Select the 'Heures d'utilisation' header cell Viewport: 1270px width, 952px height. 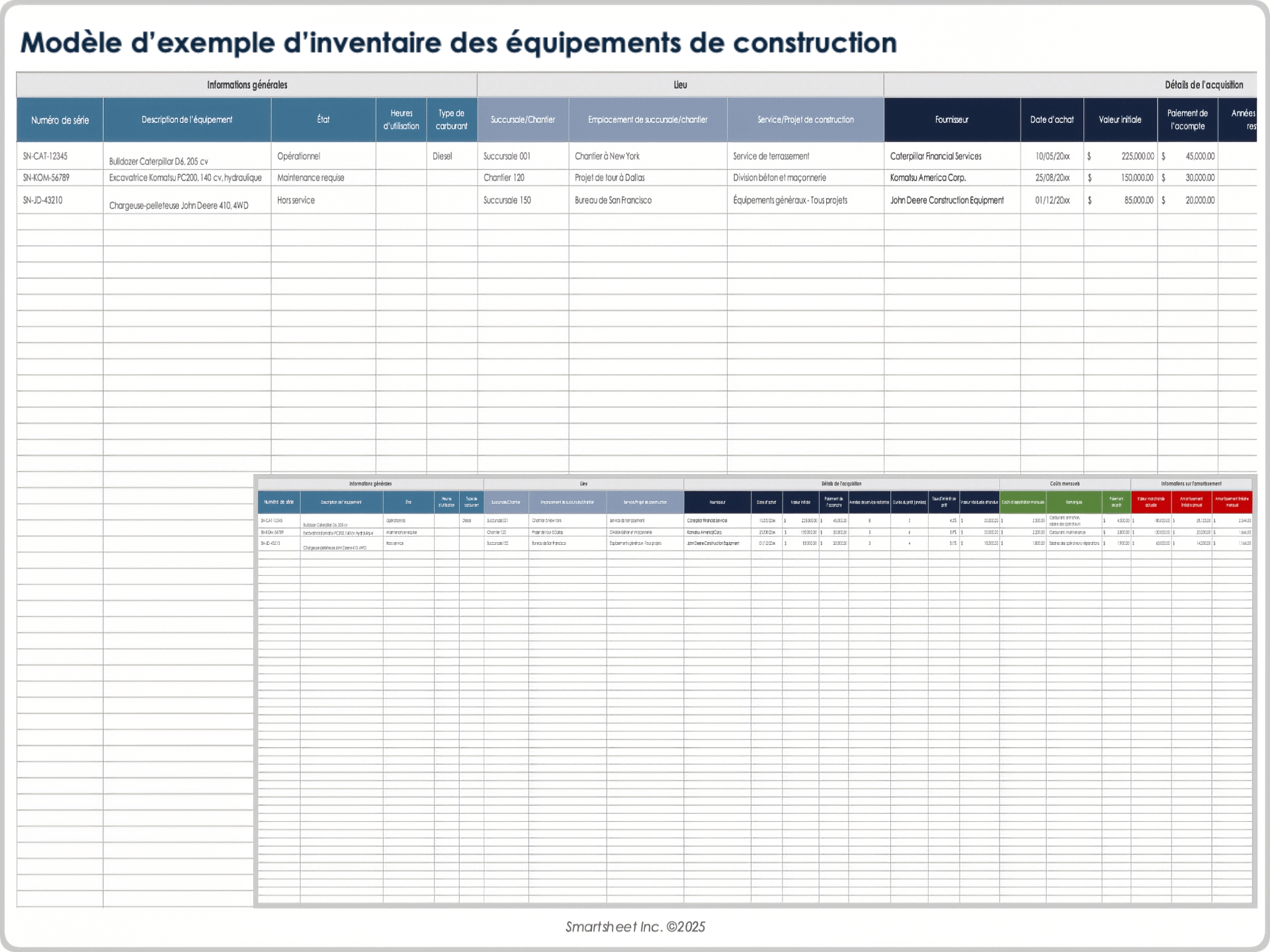402,120
